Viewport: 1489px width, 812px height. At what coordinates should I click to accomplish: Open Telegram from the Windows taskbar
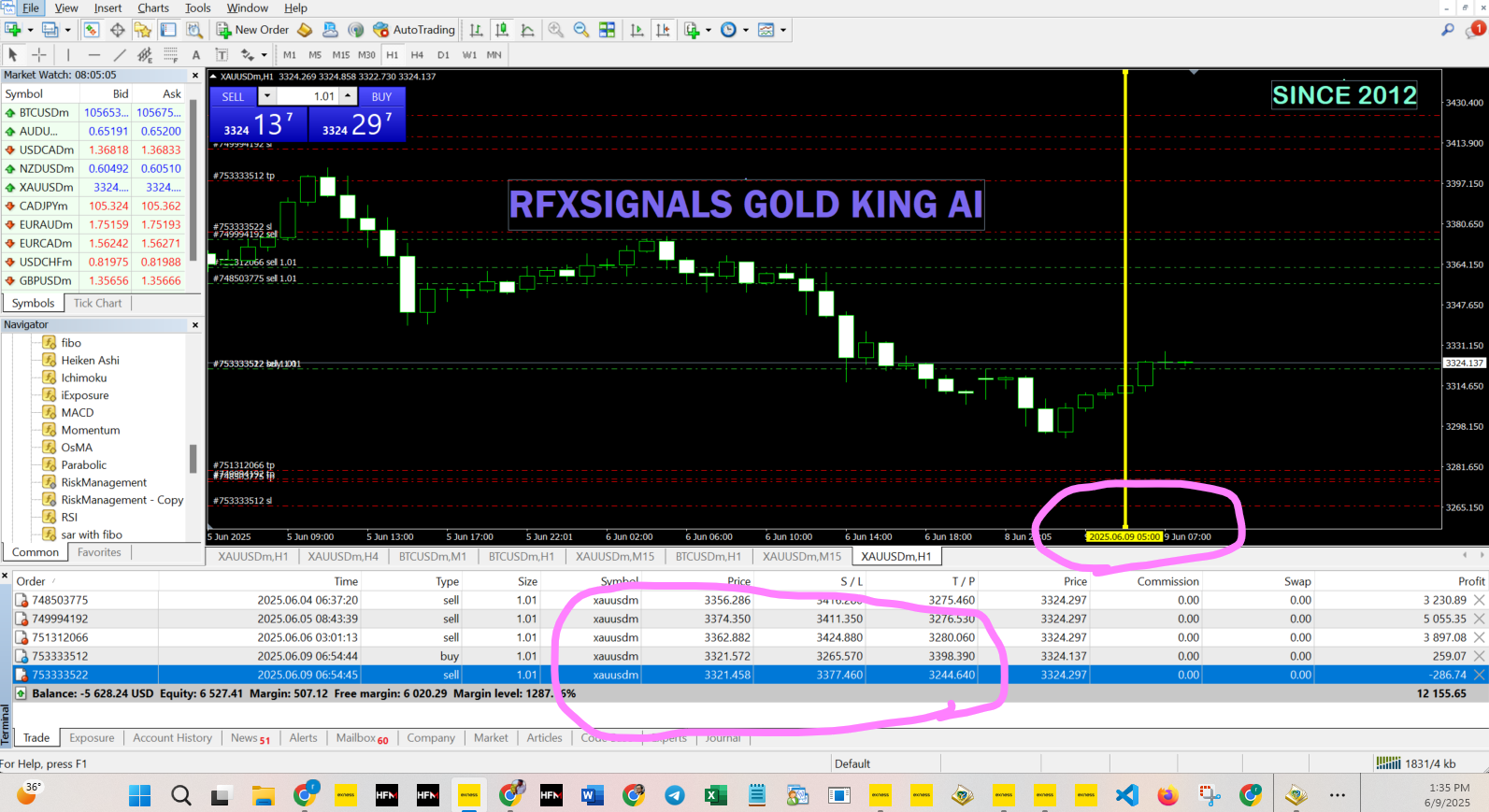(675, 795)
